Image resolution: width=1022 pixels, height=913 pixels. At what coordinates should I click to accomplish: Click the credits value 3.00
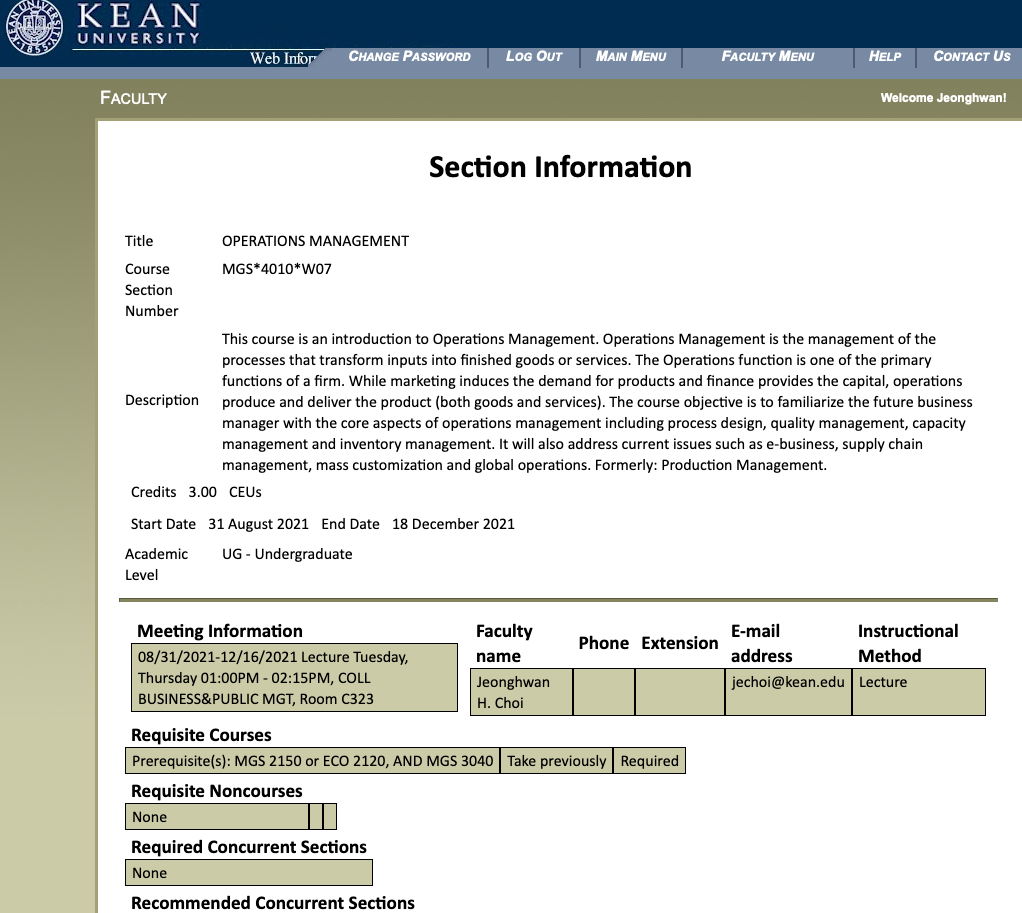(x=203, y=492)
